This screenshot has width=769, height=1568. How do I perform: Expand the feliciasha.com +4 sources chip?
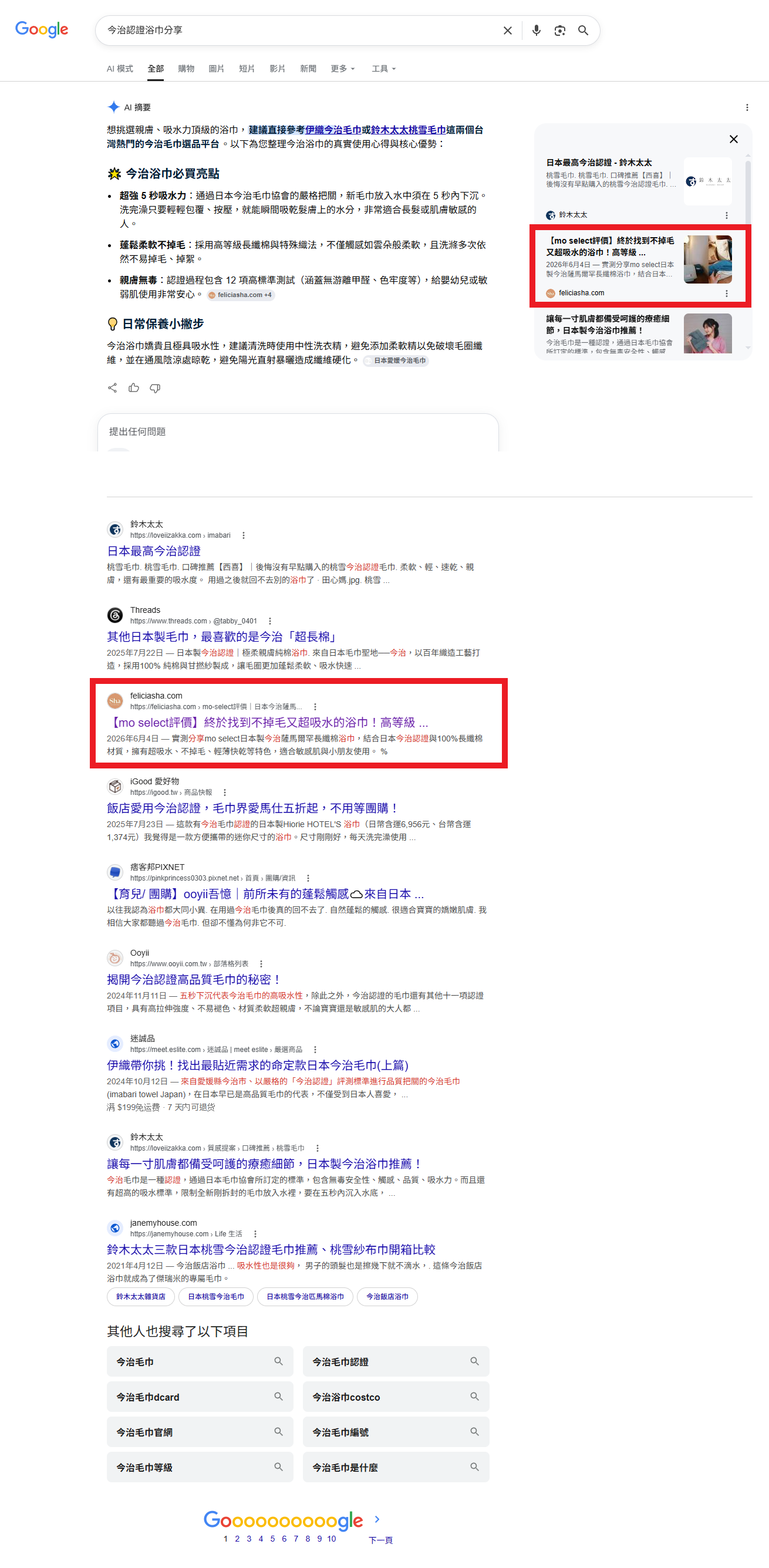click(x=240, y=295)
